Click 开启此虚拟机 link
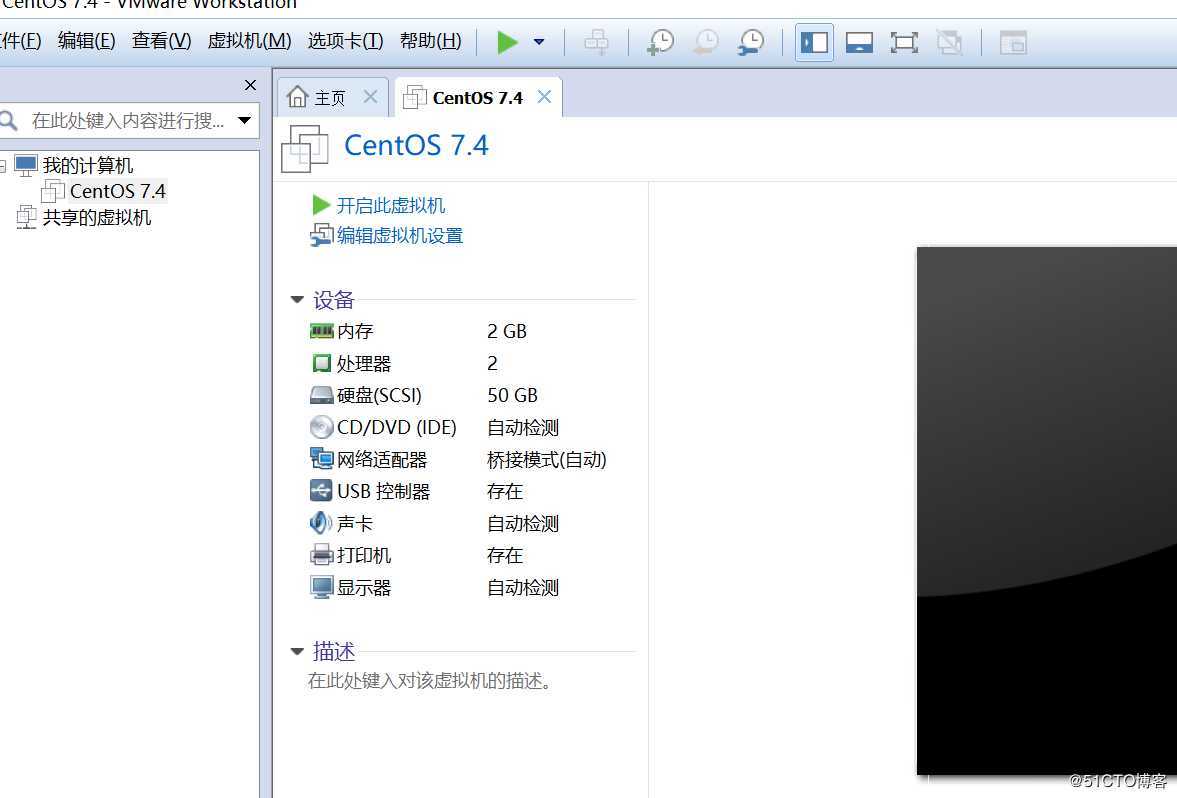This screenshot has width=1177, height=798. pyautogui.click(x=390, y=205)
